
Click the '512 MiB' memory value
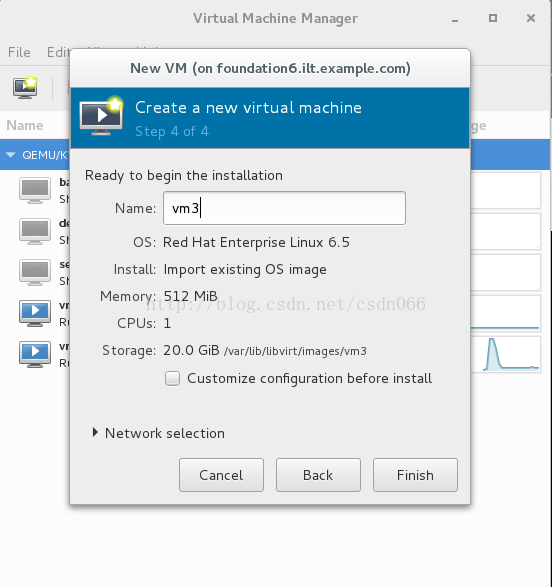tap(190, 296)
